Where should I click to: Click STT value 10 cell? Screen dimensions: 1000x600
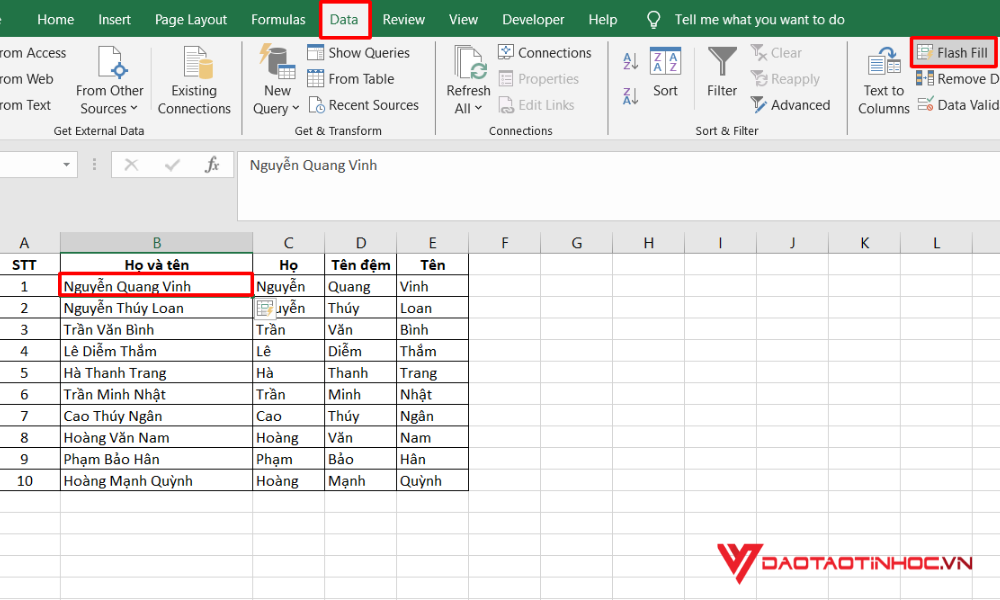30,481
